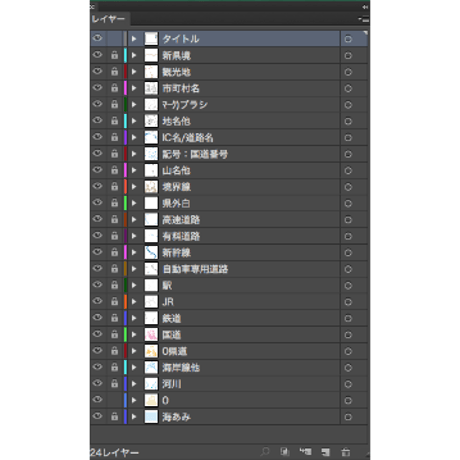Click target circle of 新県境 layer
This screenshot has width=460, height=460.
[348, 56]
